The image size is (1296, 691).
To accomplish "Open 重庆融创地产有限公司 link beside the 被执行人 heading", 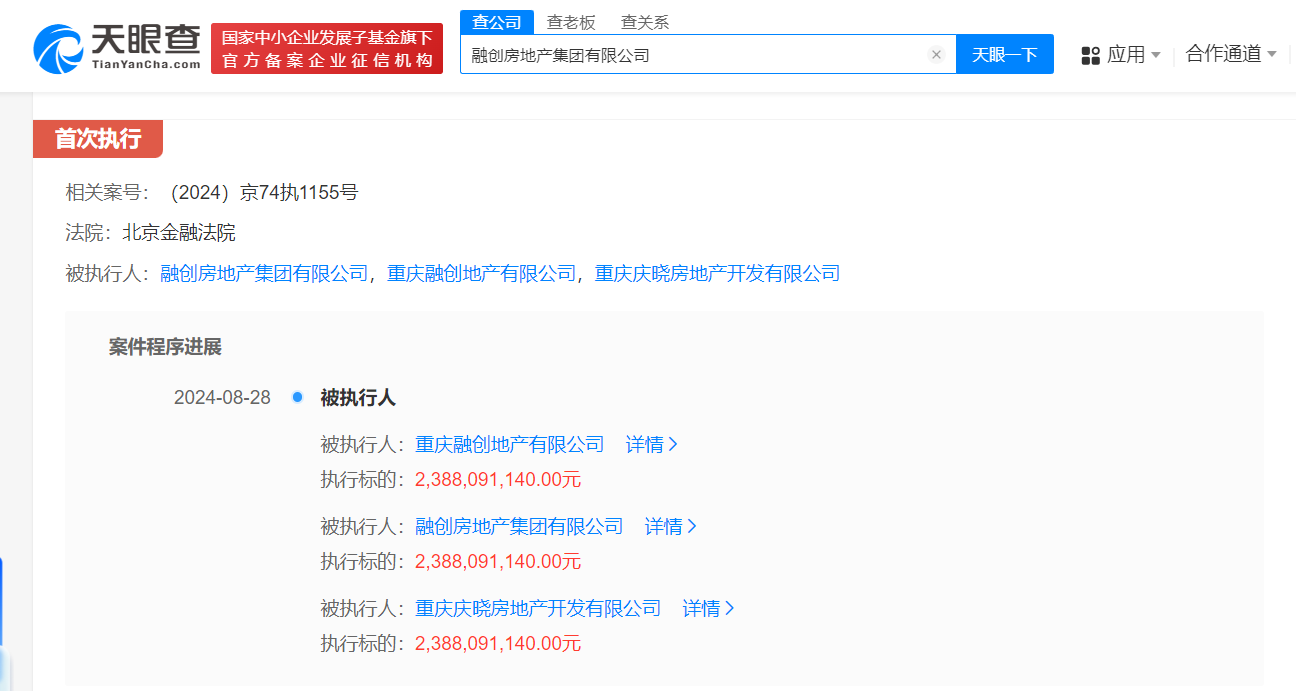I will (482, 273).
